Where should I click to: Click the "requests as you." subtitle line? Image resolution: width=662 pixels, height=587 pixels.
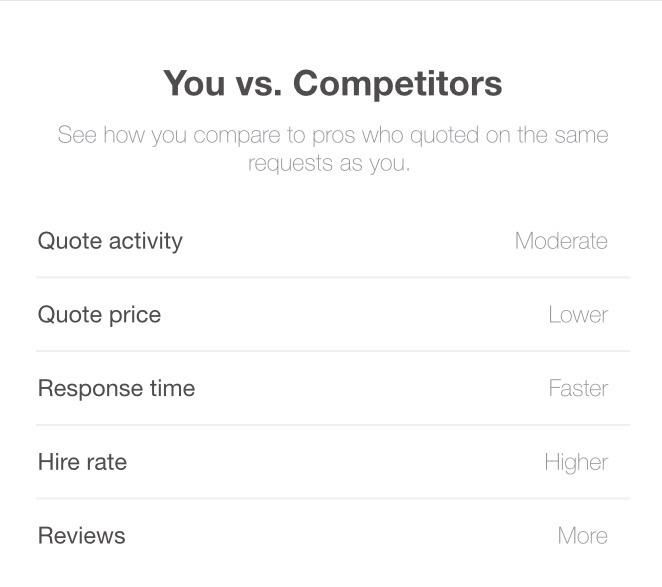point(329,163)
